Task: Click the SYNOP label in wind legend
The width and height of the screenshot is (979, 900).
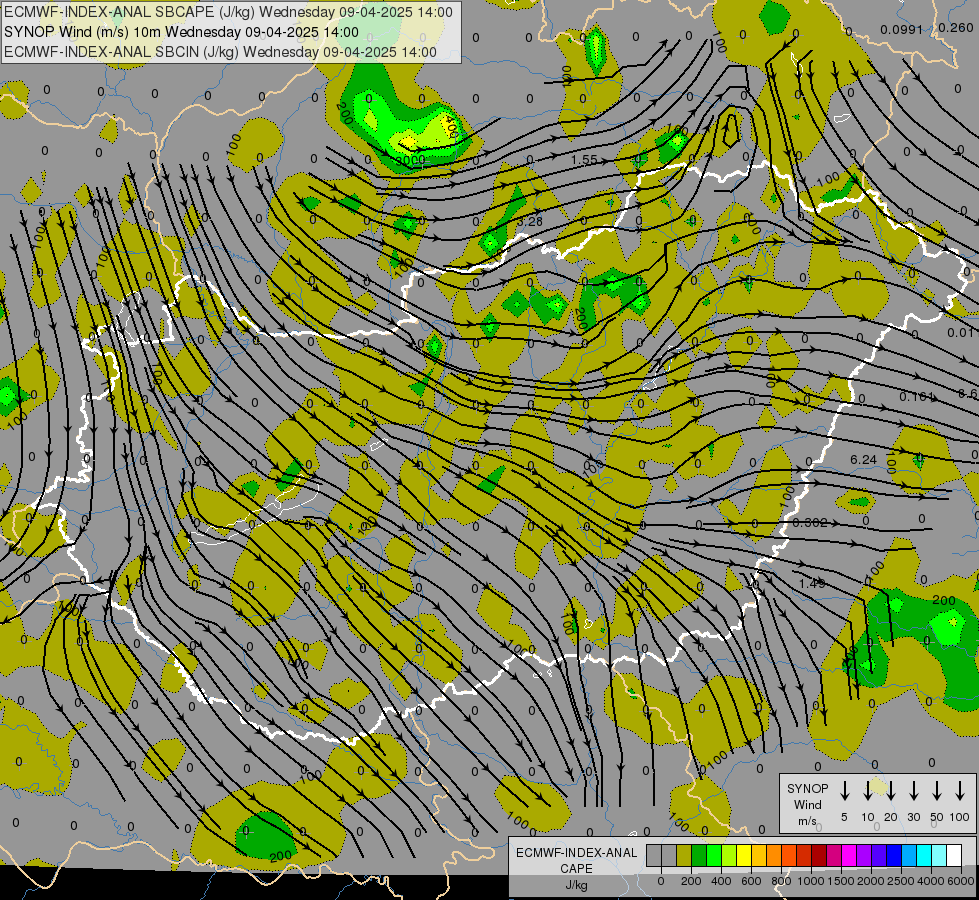Action: [807, 788]
